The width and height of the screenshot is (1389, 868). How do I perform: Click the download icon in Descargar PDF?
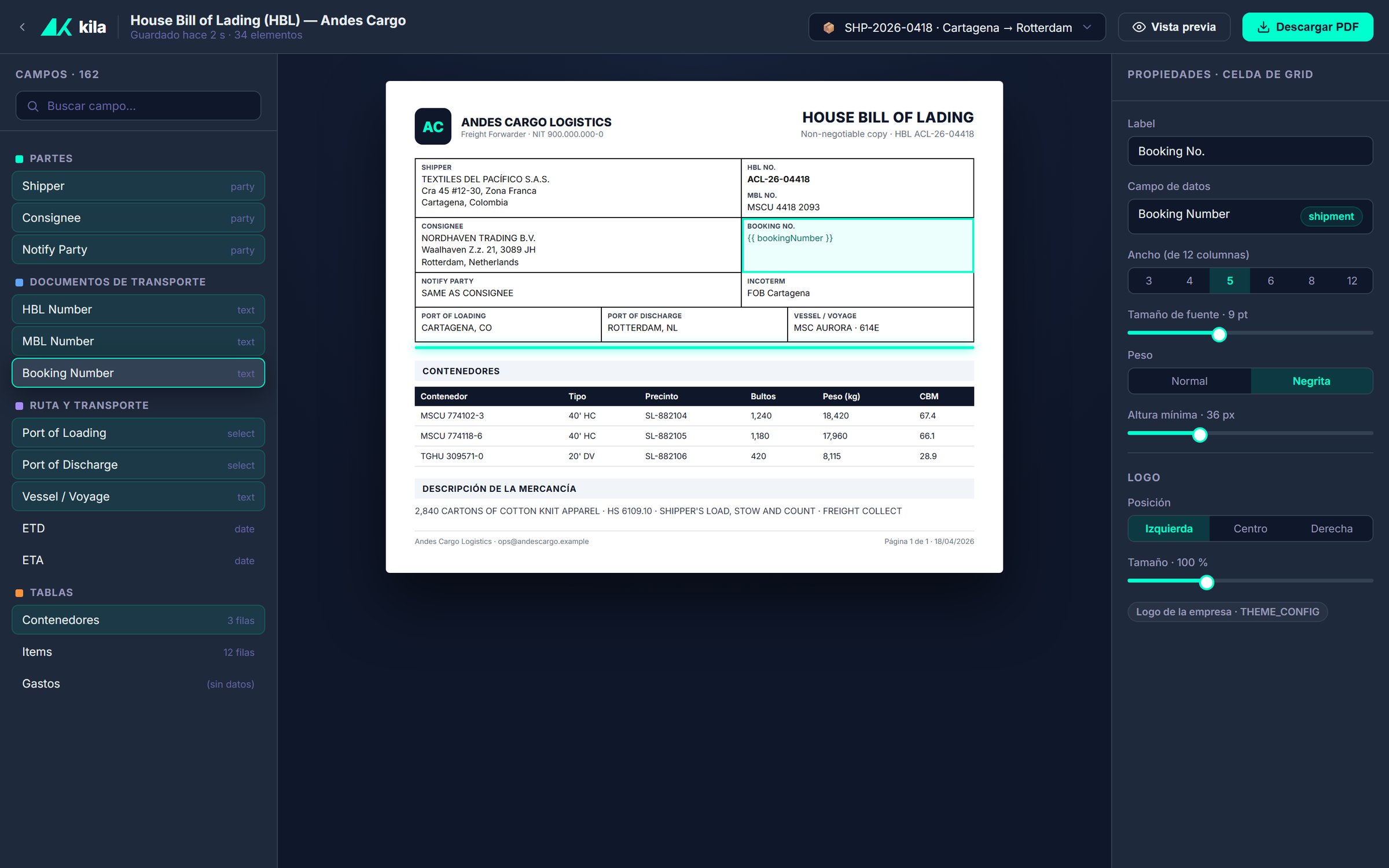[1263, 27]
